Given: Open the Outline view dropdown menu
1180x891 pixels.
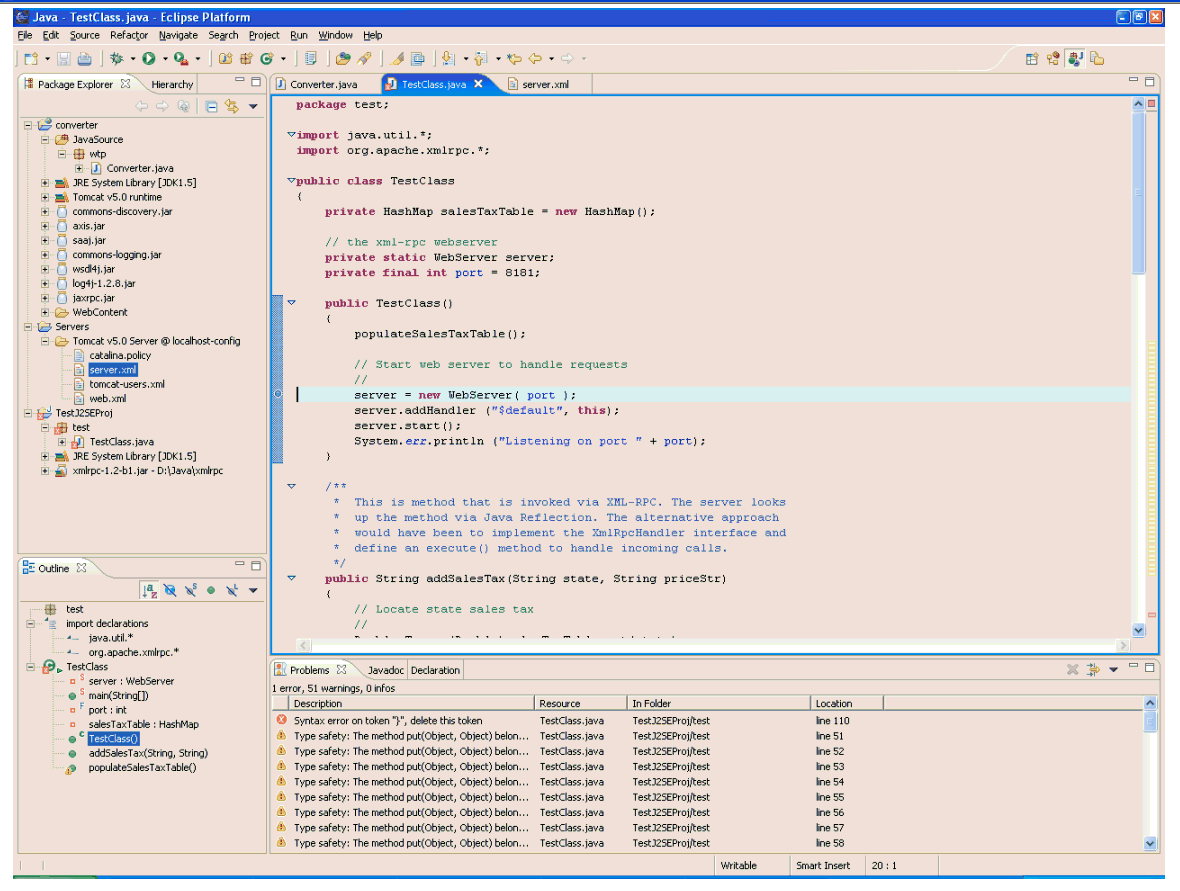Looking at the screenshot, I should pos(253,591).
